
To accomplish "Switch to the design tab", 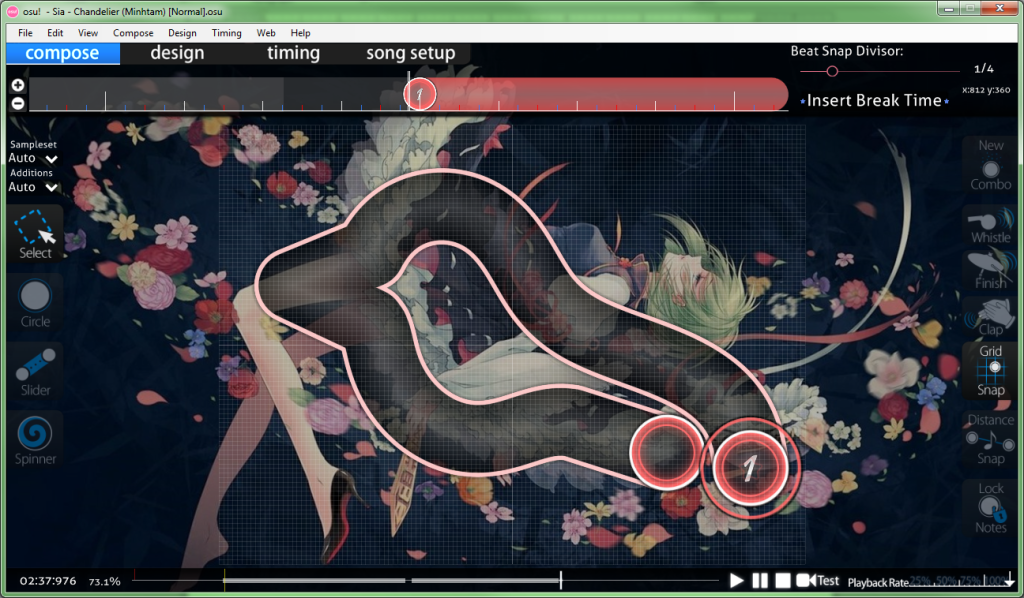I will pyautogui.click(x=177, y=54).
